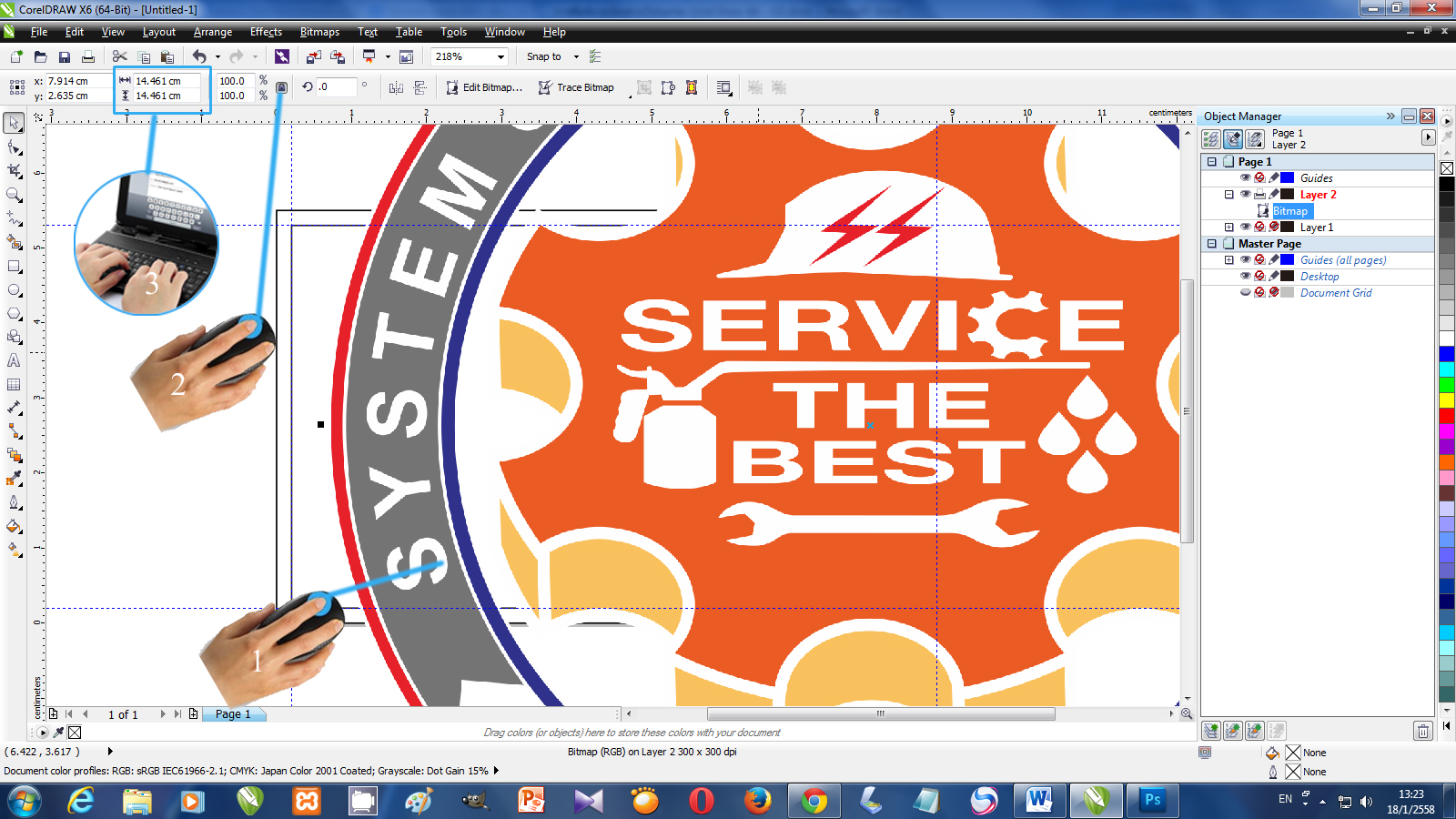This screenshot has height=819, width=1456.
Task: Expand Layer 1 in Object Manager
Action: [1229, 227]
